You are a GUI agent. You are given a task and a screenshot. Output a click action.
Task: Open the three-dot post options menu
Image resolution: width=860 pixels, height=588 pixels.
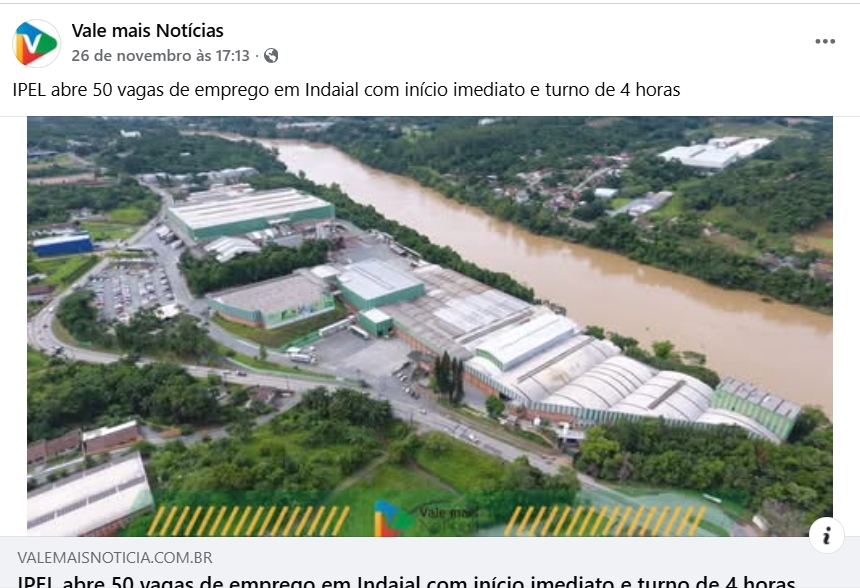[x=825, y=42]
